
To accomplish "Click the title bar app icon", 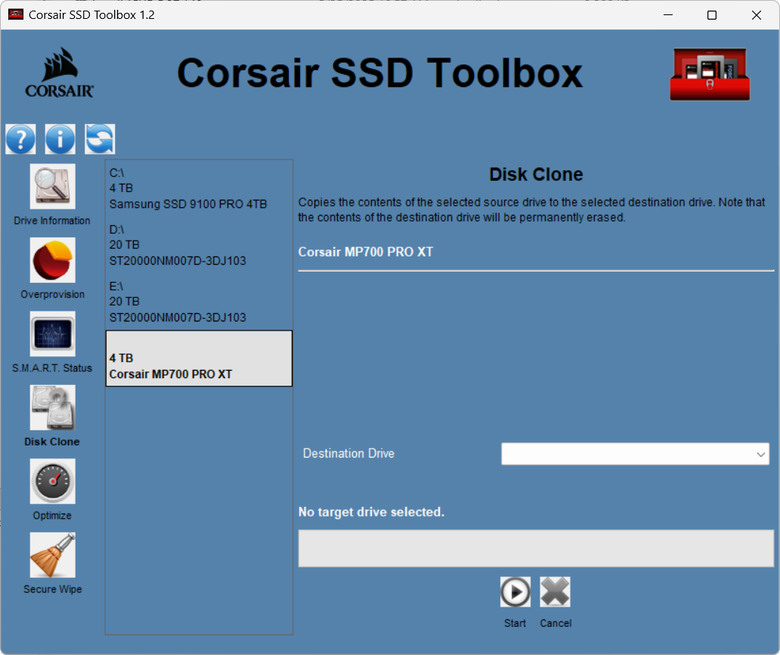I will (x=15, y=14).
